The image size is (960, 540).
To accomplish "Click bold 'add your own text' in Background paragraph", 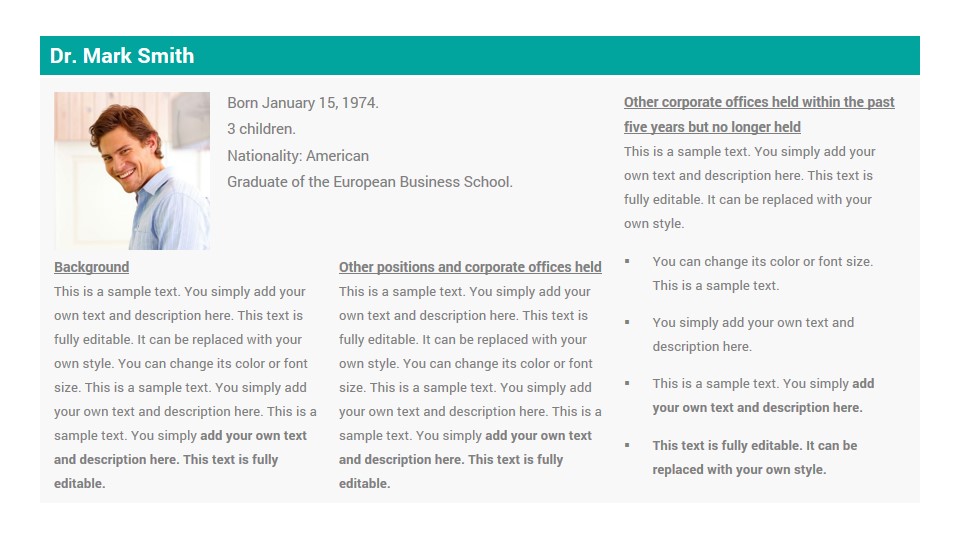I will [x=253, y=436].
